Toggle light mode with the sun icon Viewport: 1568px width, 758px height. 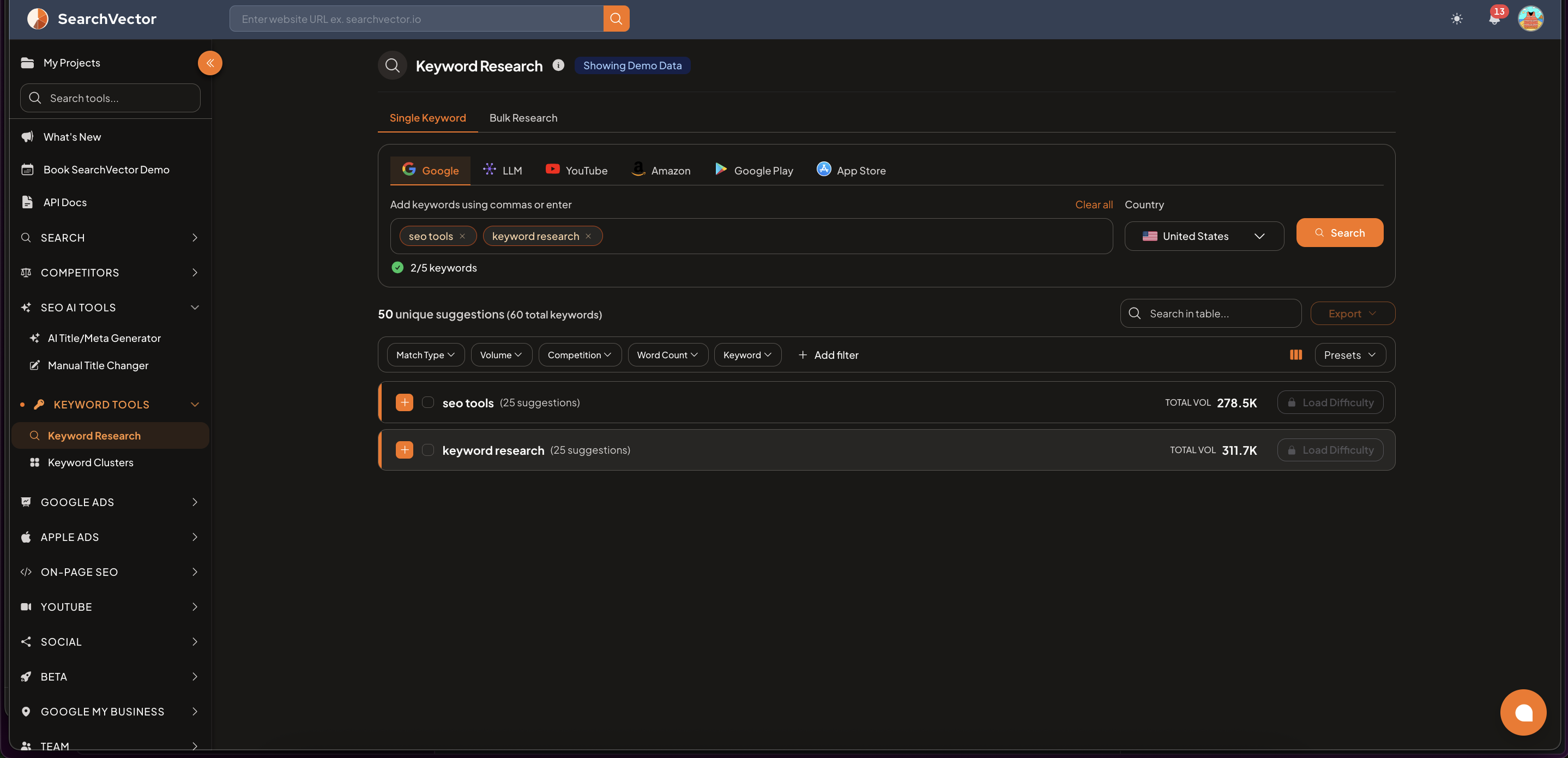(1457, 19)
